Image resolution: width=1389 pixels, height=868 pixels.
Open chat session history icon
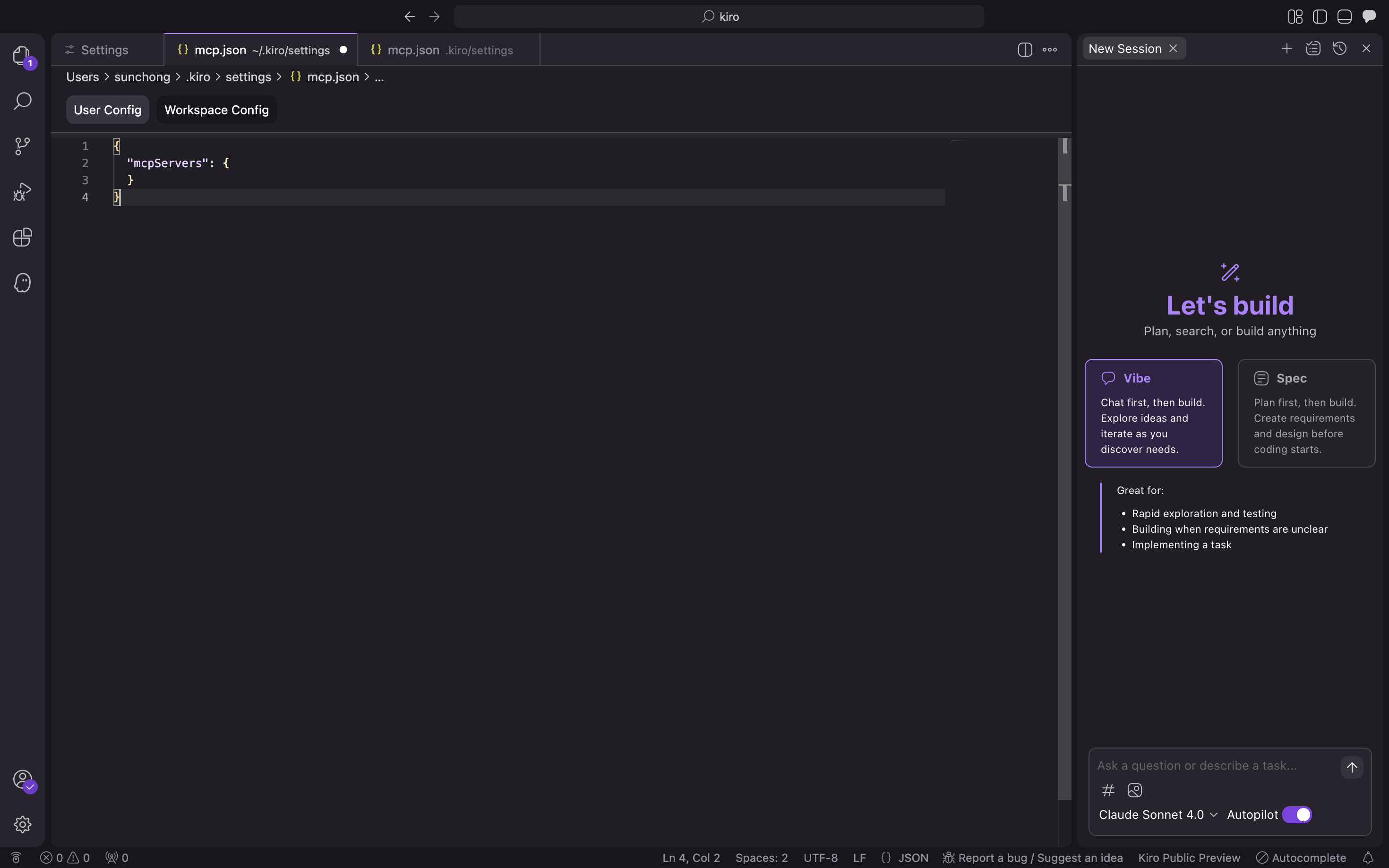1339,49
